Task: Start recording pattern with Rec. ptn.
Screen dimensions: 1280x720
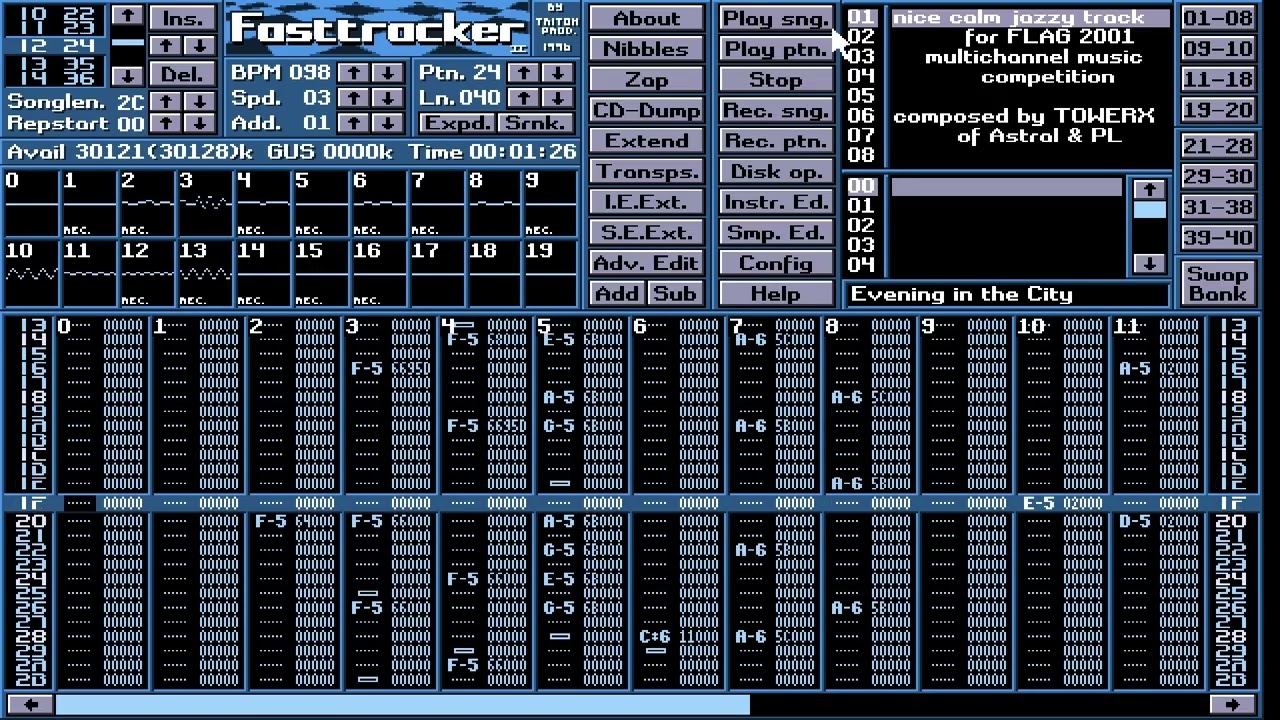Action: coord(776,141)
